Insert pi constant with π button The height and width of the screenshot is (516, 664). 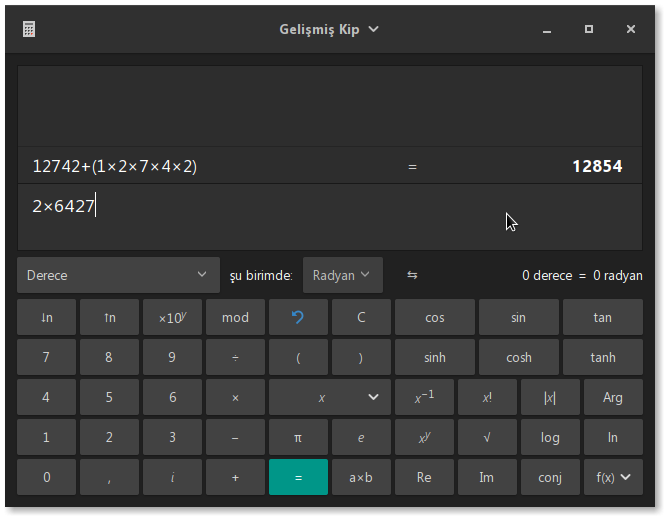[298, 437]
